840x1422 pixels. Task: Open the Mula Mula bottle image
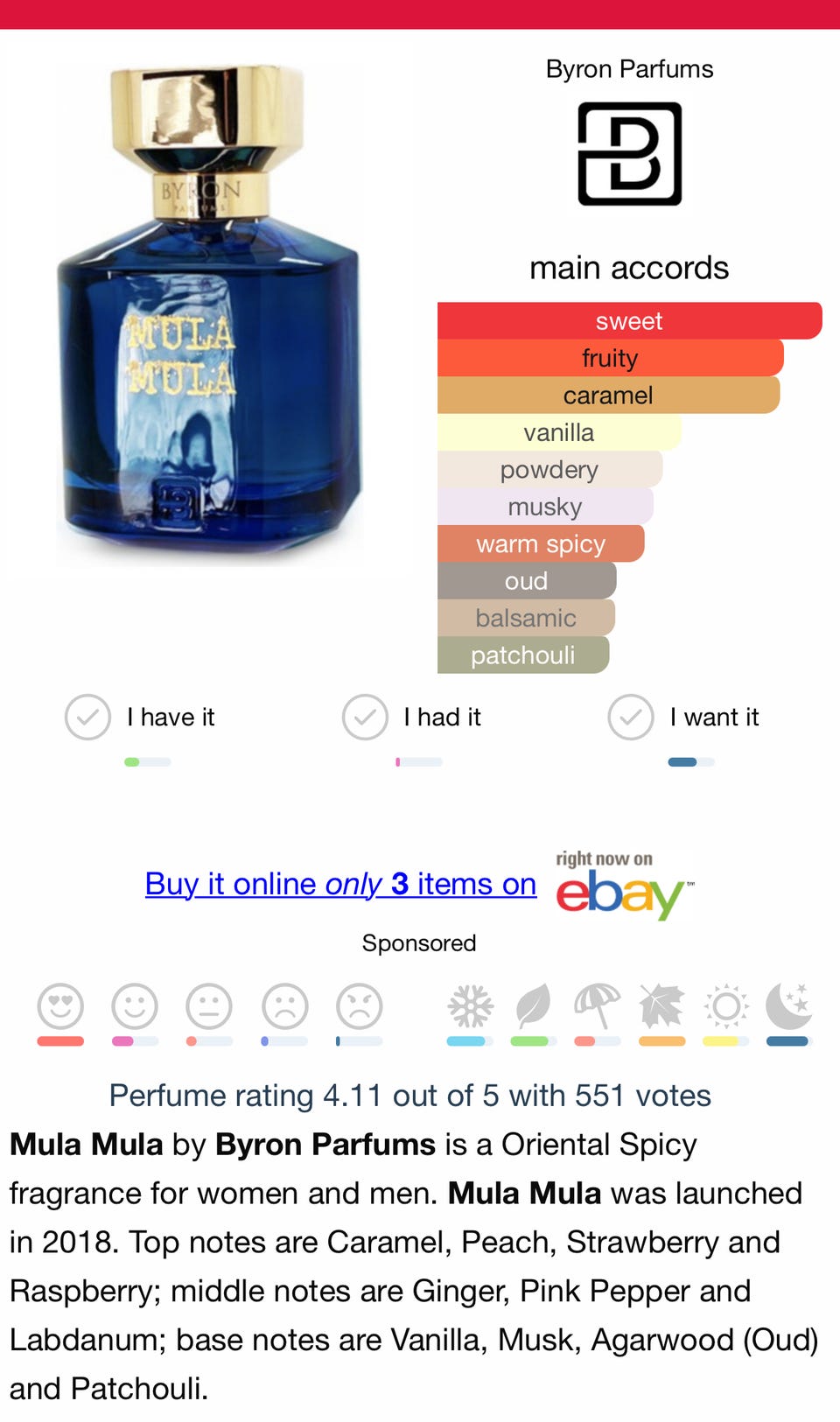tap(210, 315)
